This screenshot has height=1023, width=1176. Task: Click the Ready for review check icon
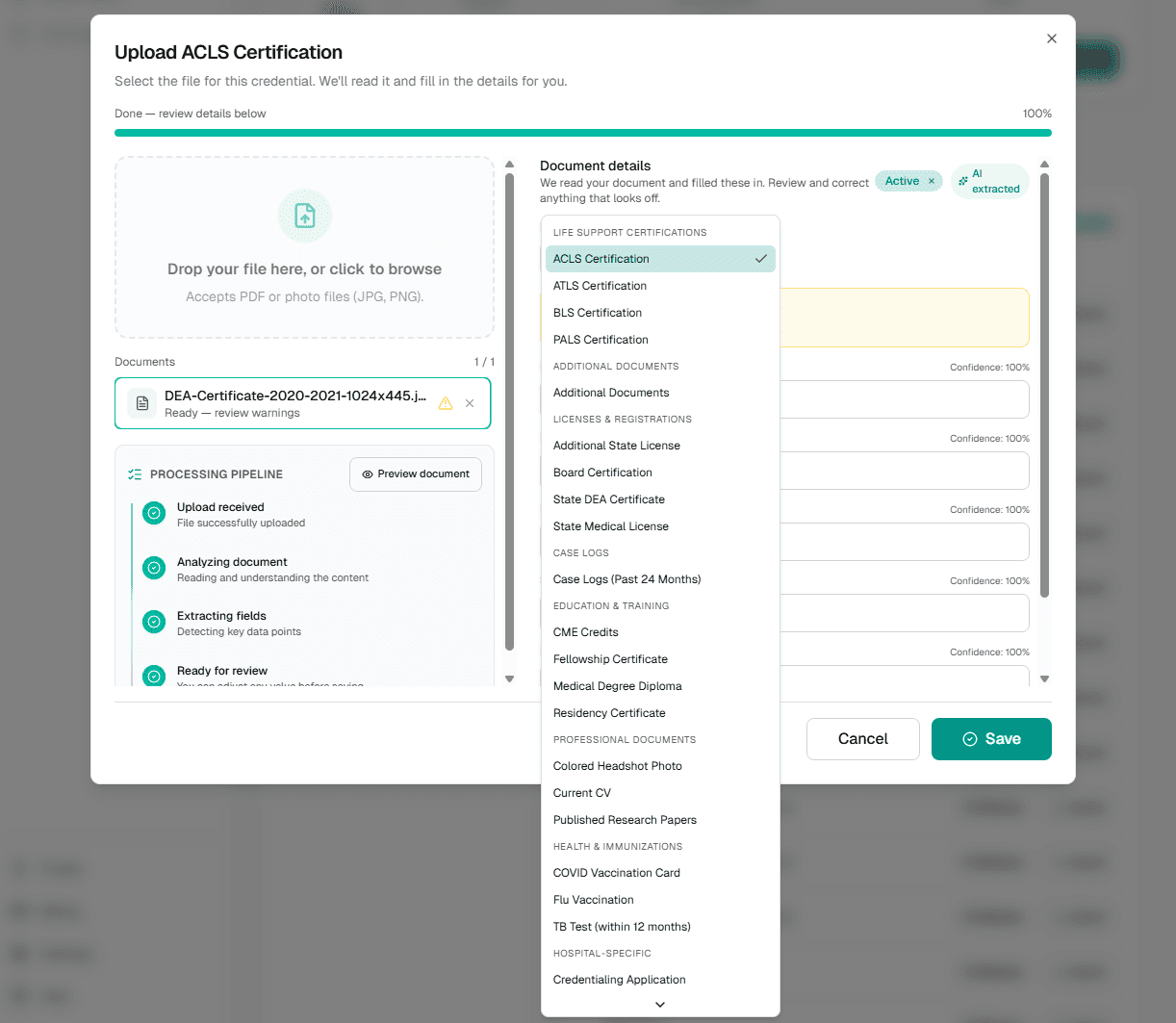(154, 677)
